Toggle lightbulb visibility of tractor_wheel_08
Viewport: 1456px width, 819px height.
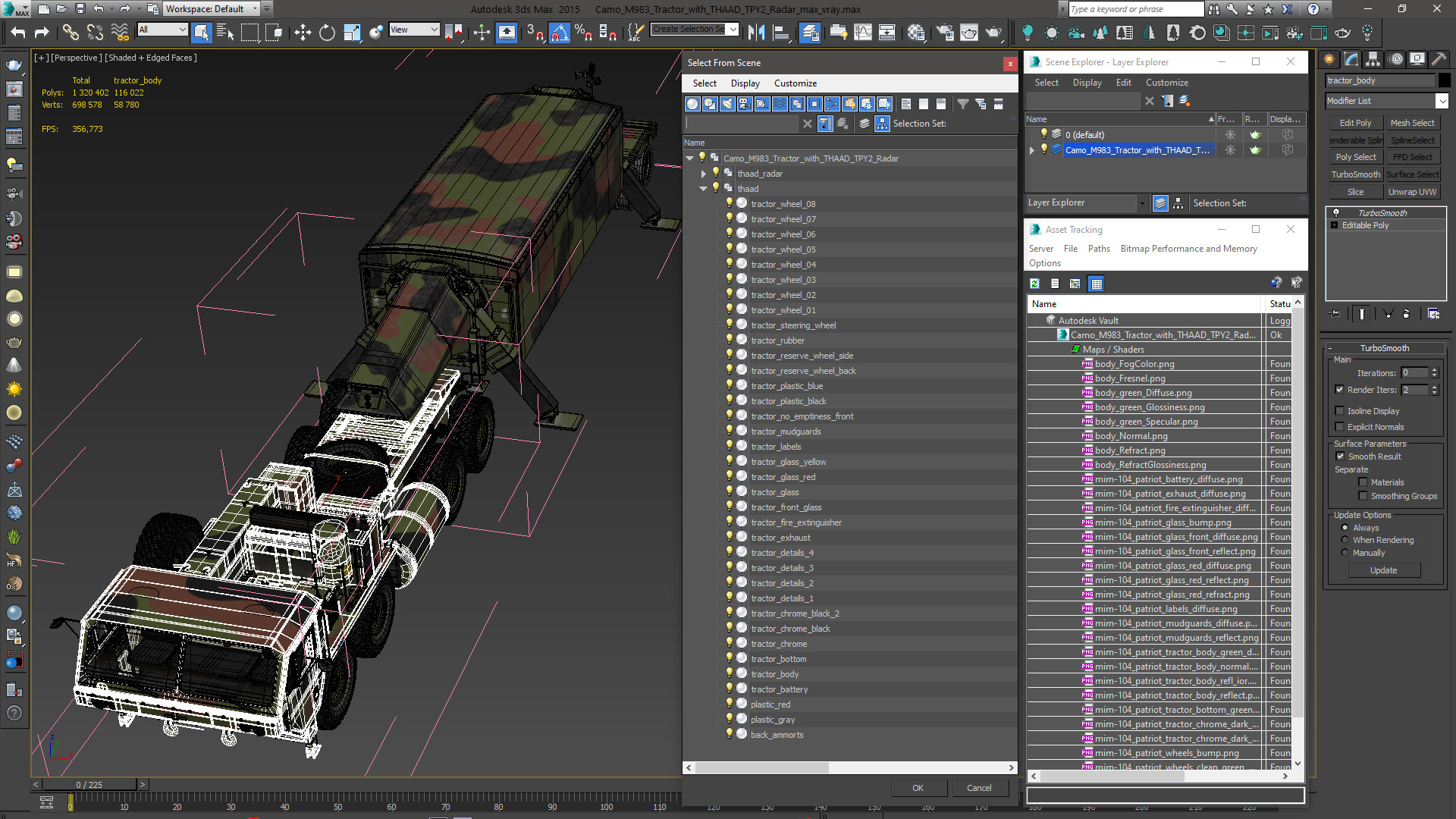click(730, 203)
